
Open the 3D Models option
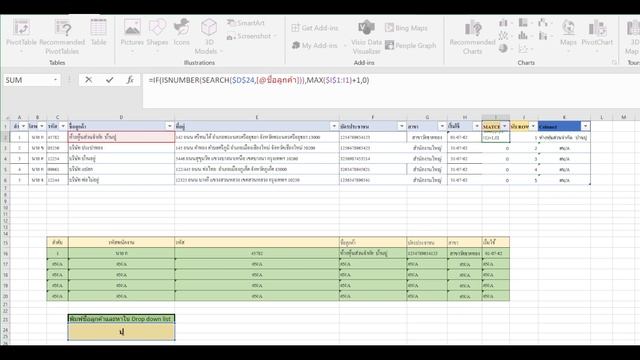(209, 37)
